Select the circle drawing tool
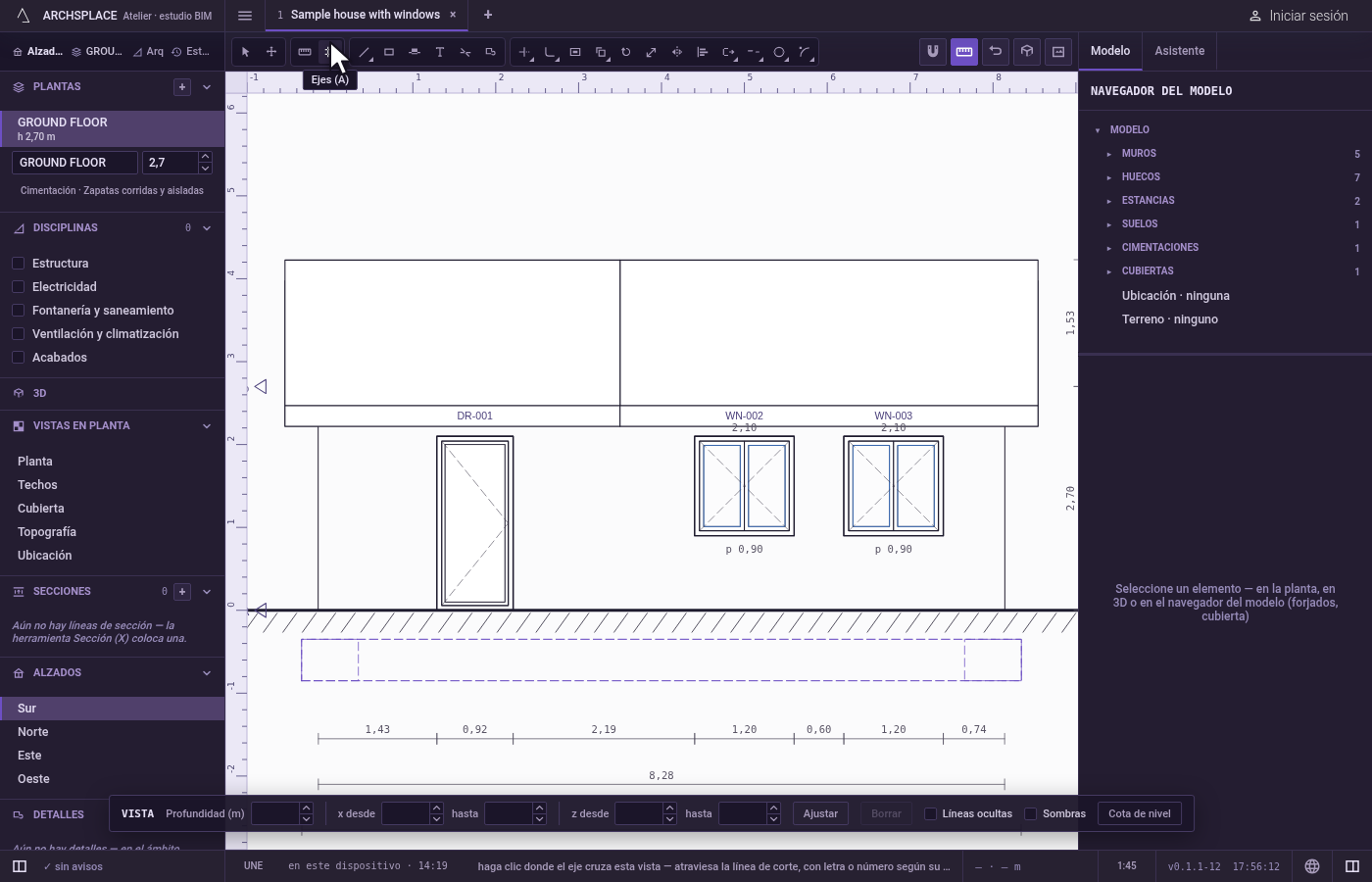 779,52
